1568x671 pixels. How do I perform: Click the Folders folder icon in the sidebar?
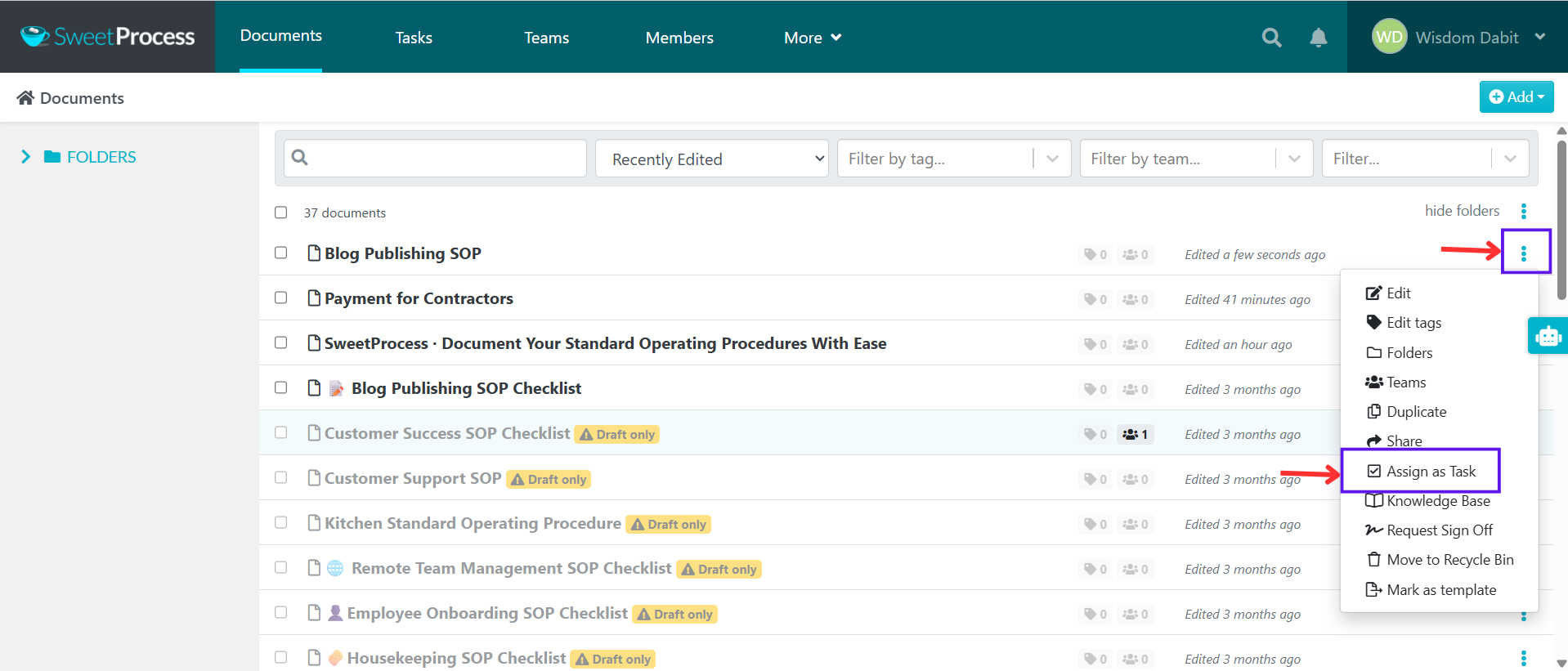pyautogui.click(x=52, y=157)
